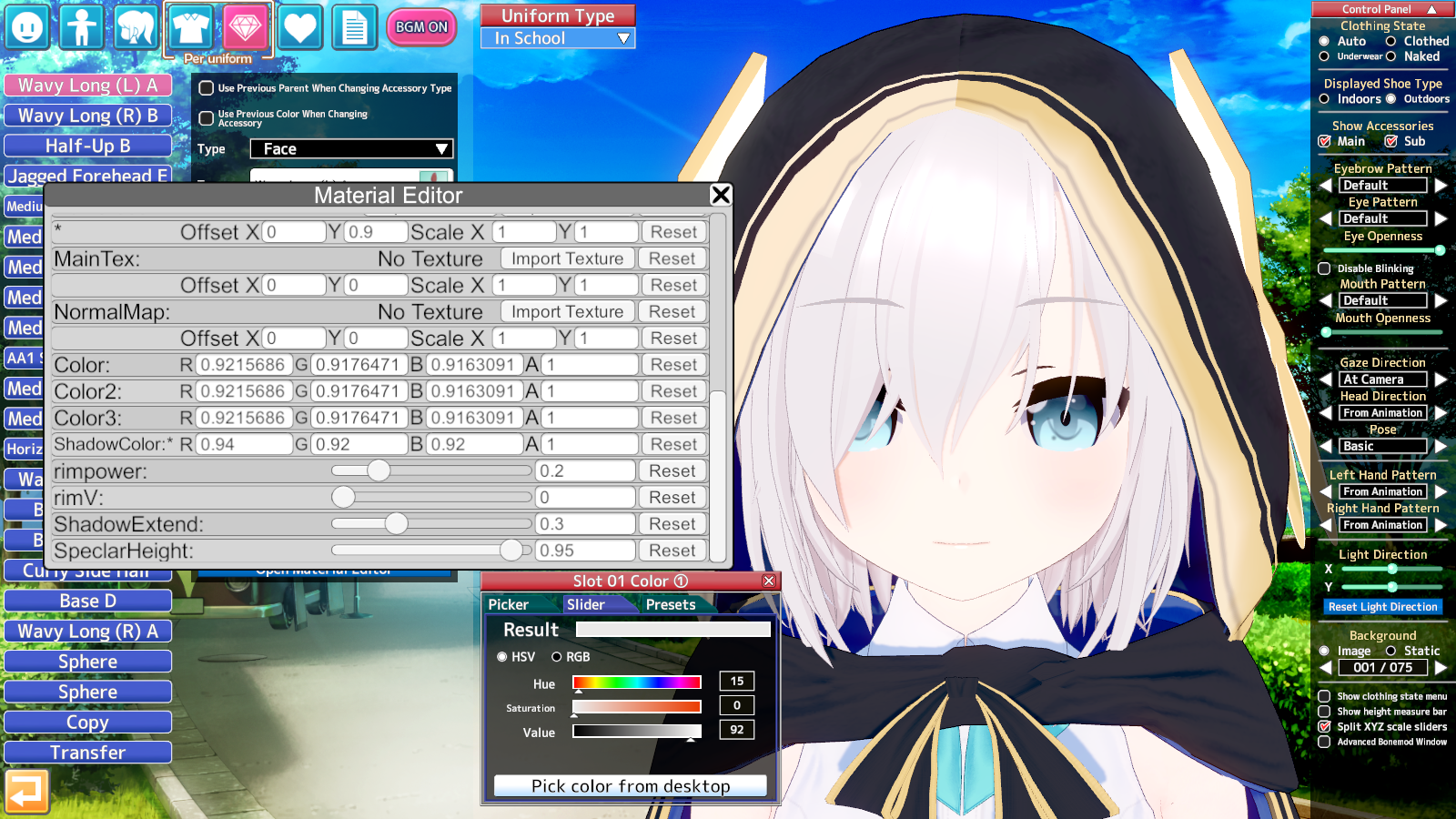Click the orange back arrow icon

click(x=26, y=792)
